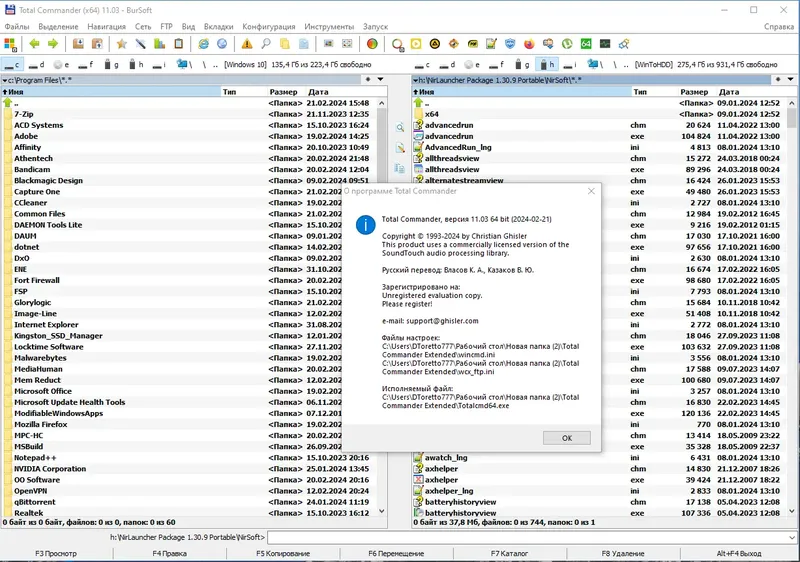The height and width of the screenshot is (562, 800).
Task: Click the yellow warning triangle toolbar icon
Action: (x=247, y=44)
